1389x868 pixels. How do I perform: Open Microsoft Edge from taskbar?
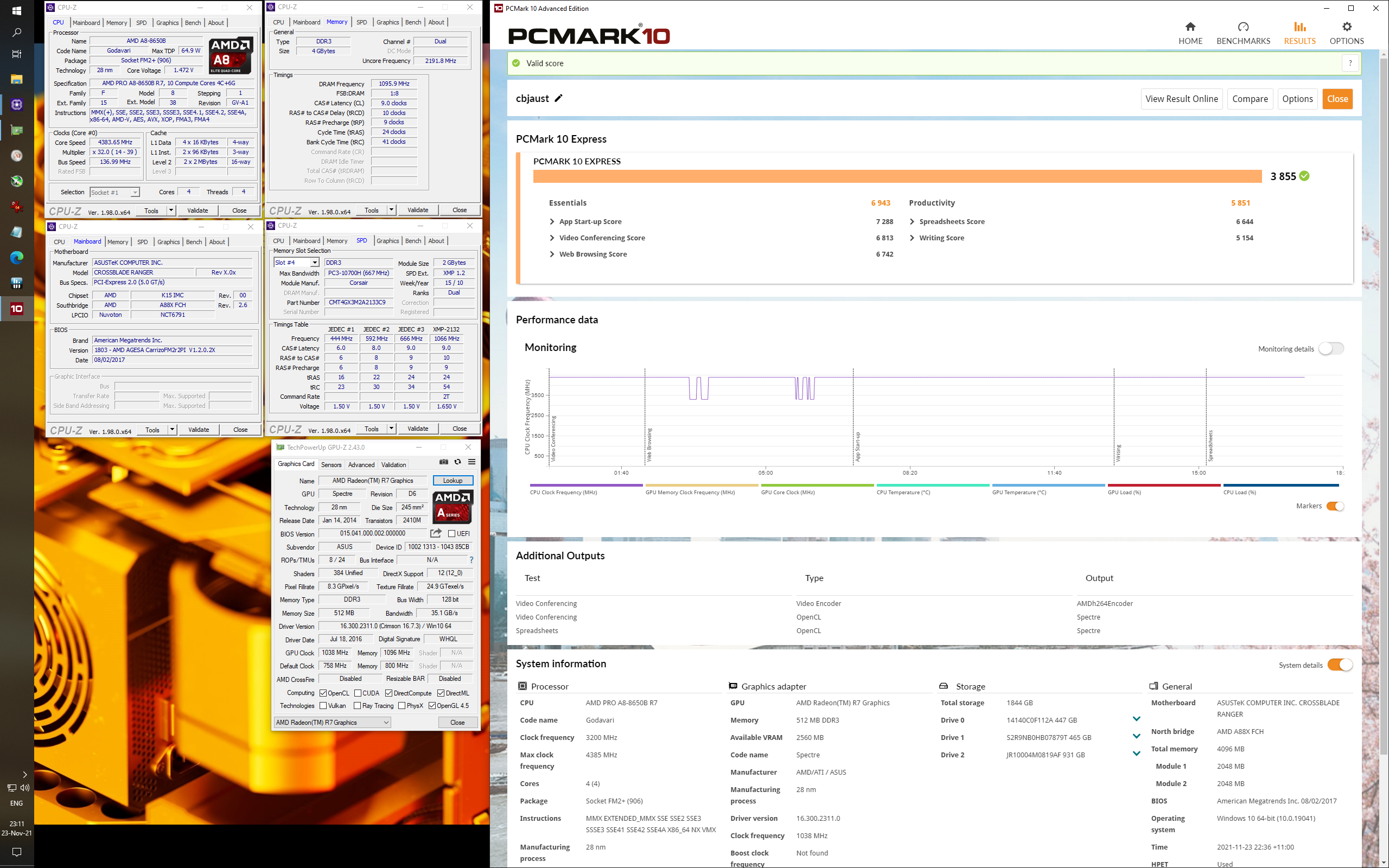17,257
